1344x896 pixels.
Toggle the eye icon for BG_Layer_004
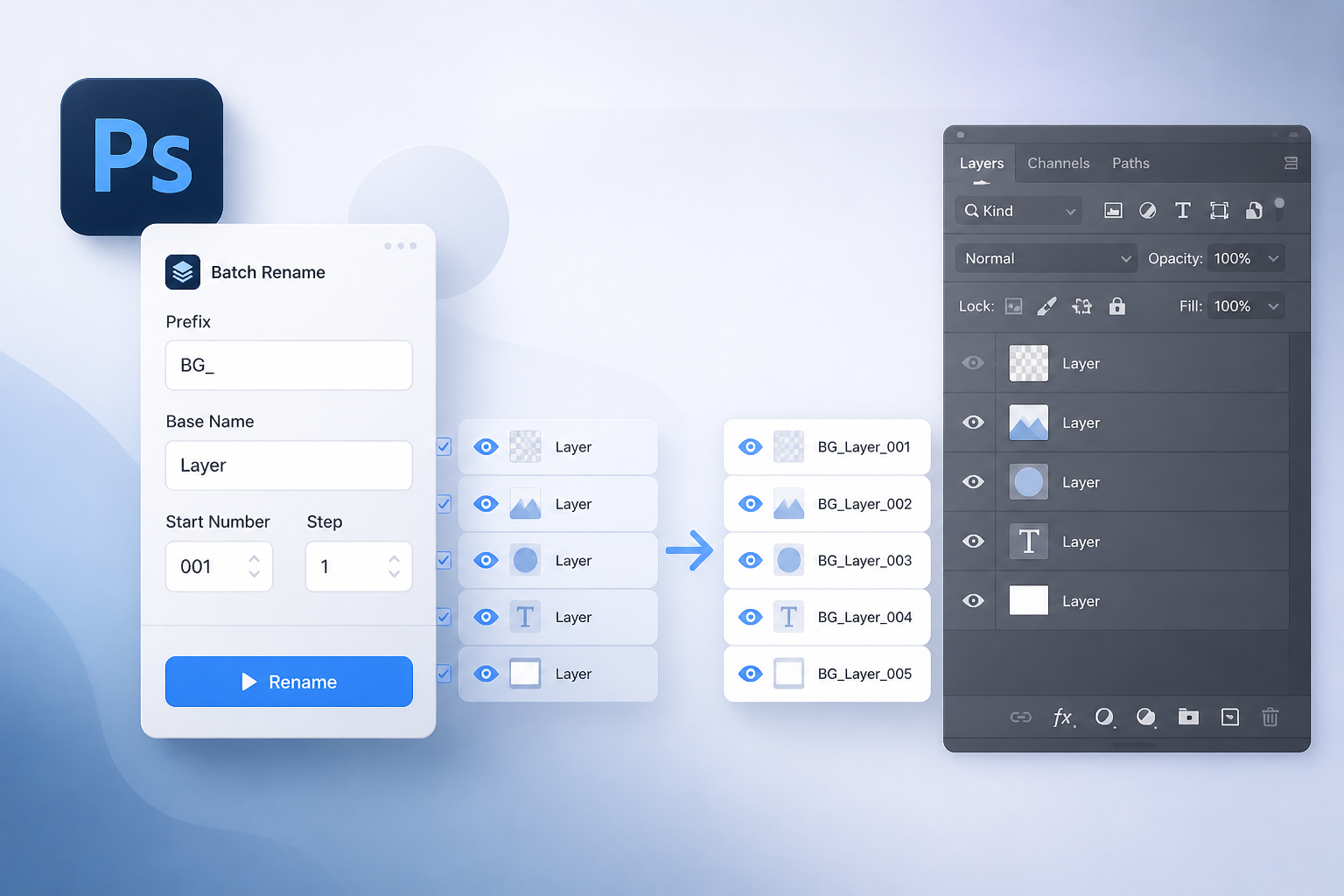[750, 617]
